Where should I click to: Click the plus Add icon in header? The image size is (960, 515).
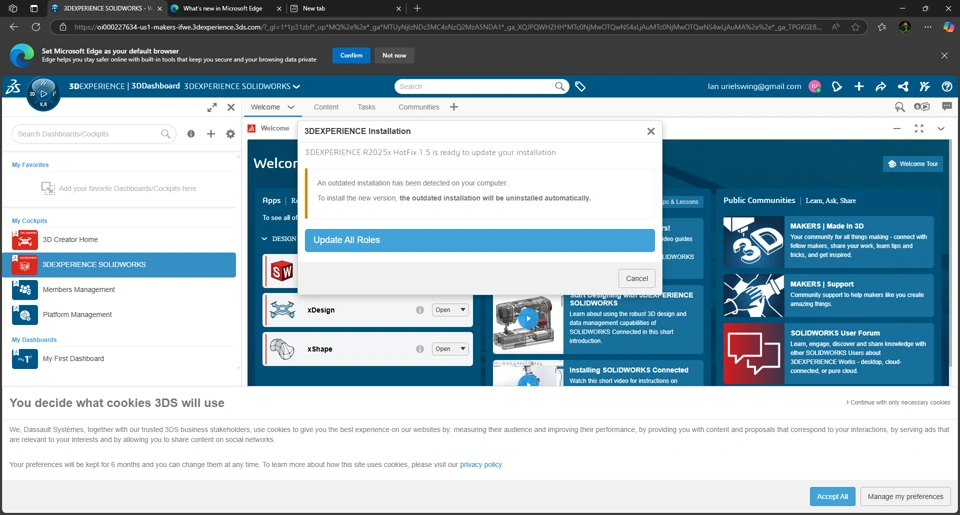click(x=859, y=86)
